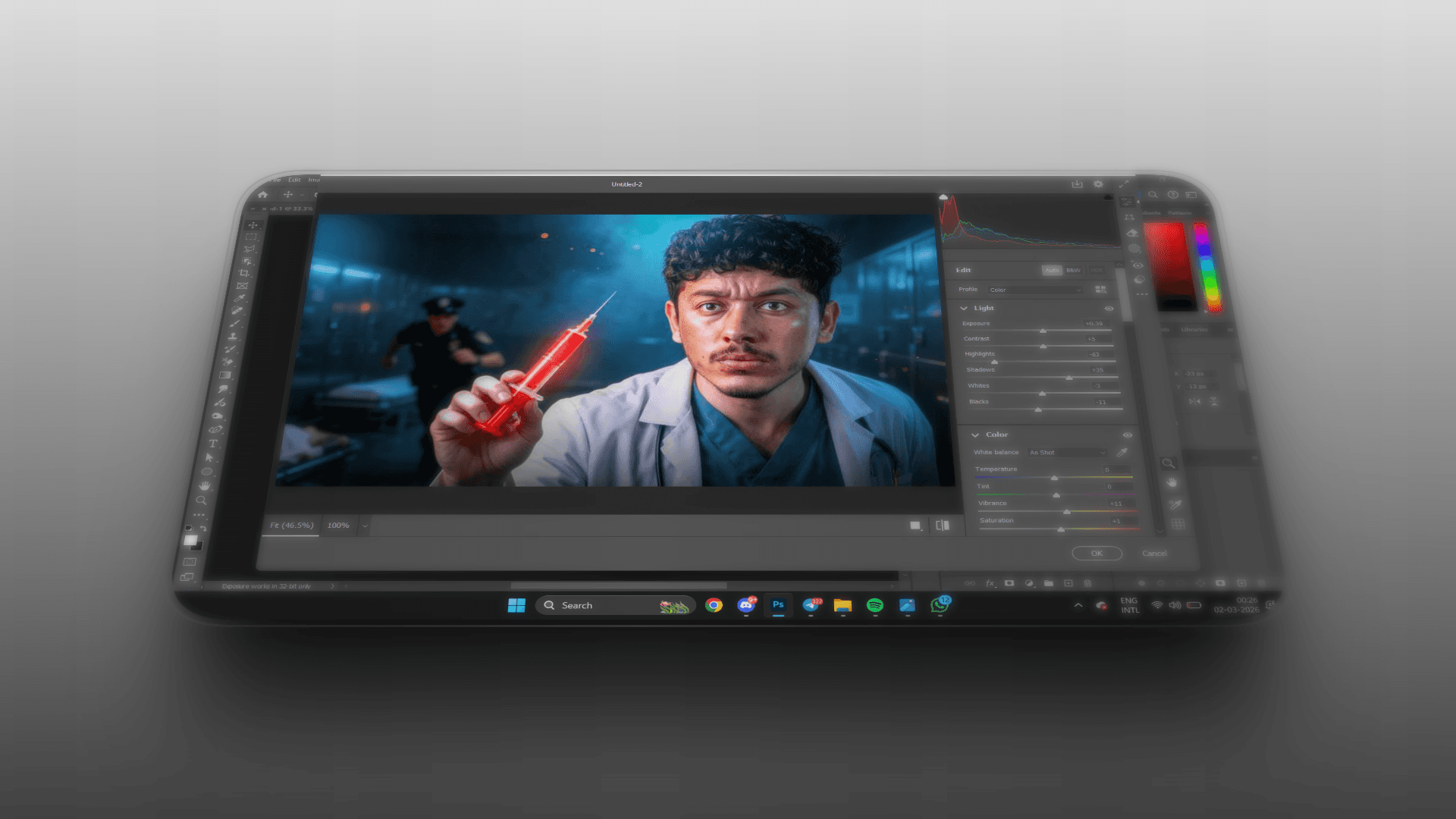Click the save image download icon
Viewport: 1456px width, 819px height.
click(1077, 184)
